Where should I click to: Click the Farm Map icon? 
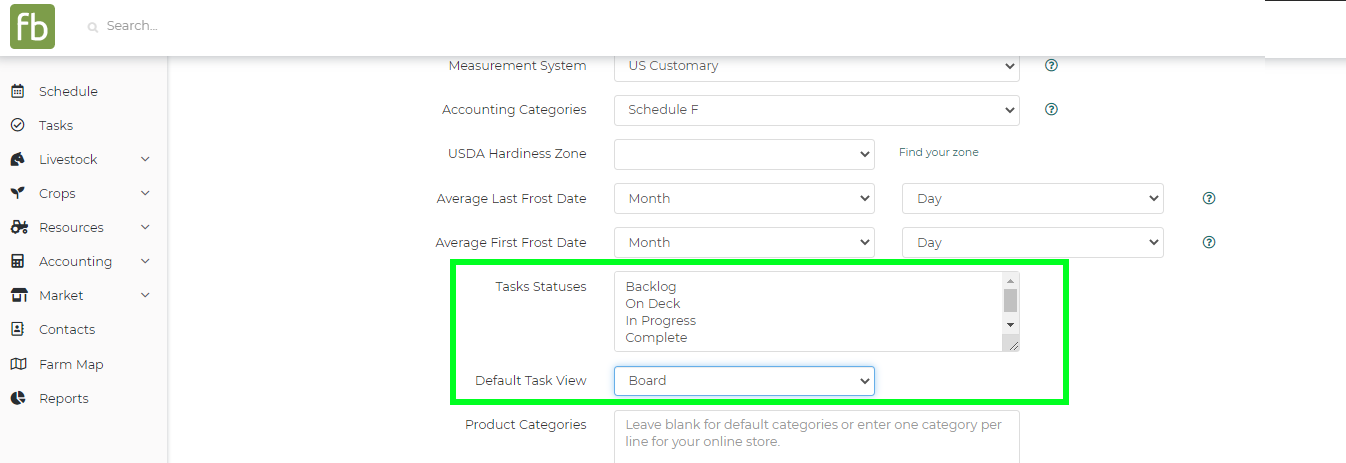(x=18, y=364)
